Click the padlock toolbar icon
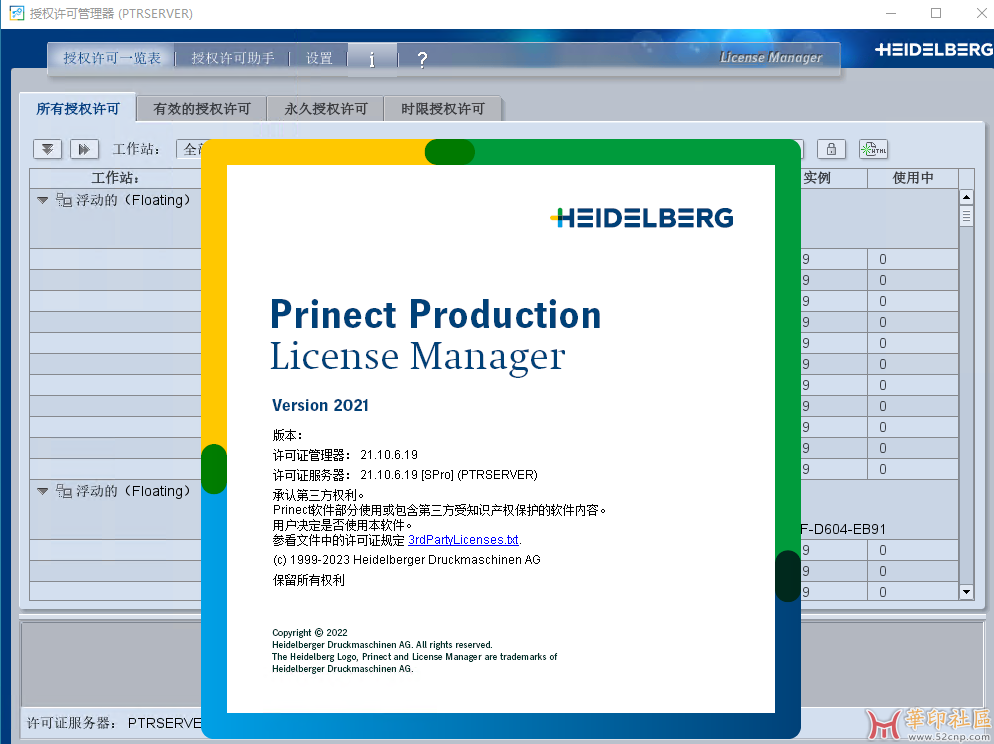Viewport: 994px width, 744px height. 831,149
